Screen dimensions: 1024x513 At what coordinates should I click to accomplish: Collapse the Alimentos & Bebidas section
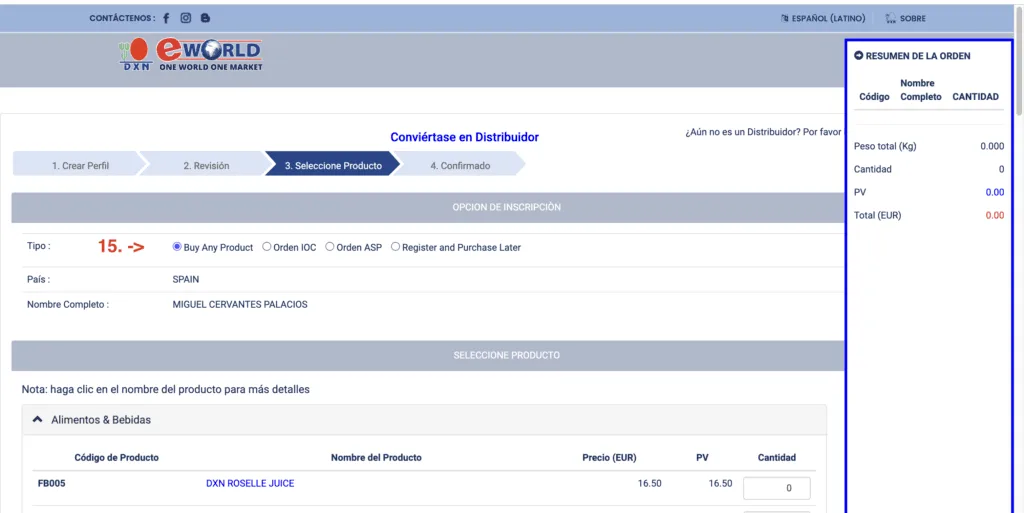[38, 420]
